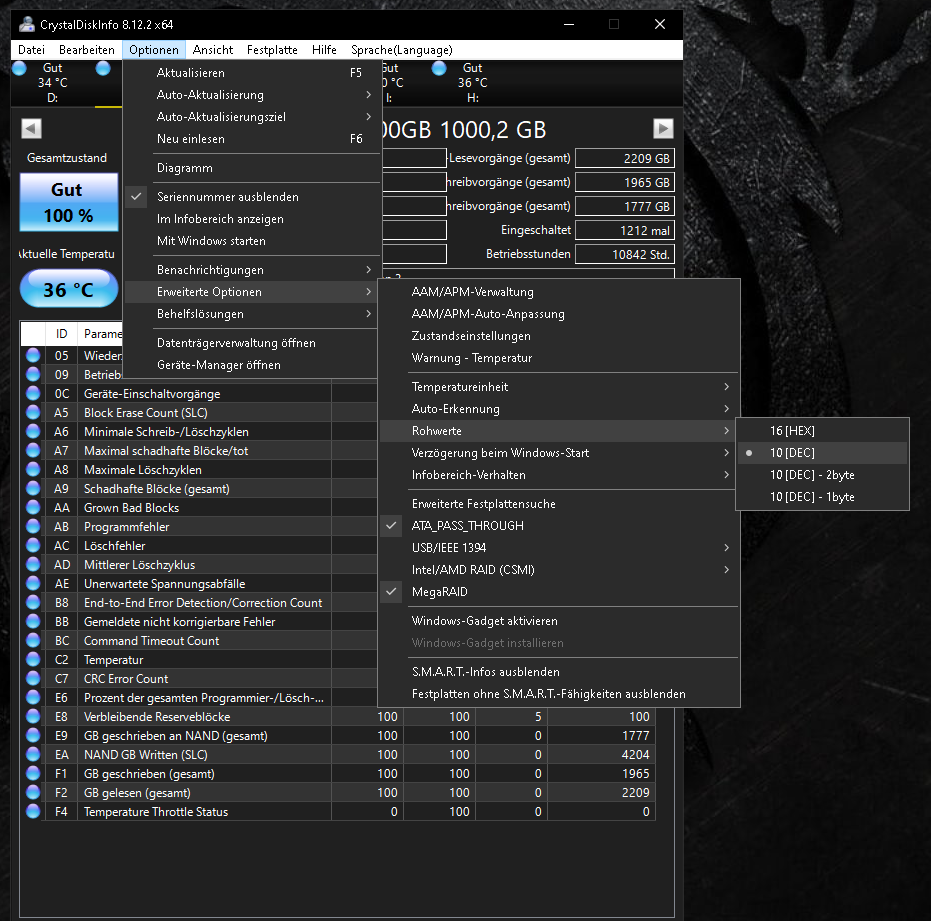Click status orb of Temperature Throttle Status row
Image resolution: width=931 pixels, height=921 pixels.
pyautogui.click(x=33, y=811)
